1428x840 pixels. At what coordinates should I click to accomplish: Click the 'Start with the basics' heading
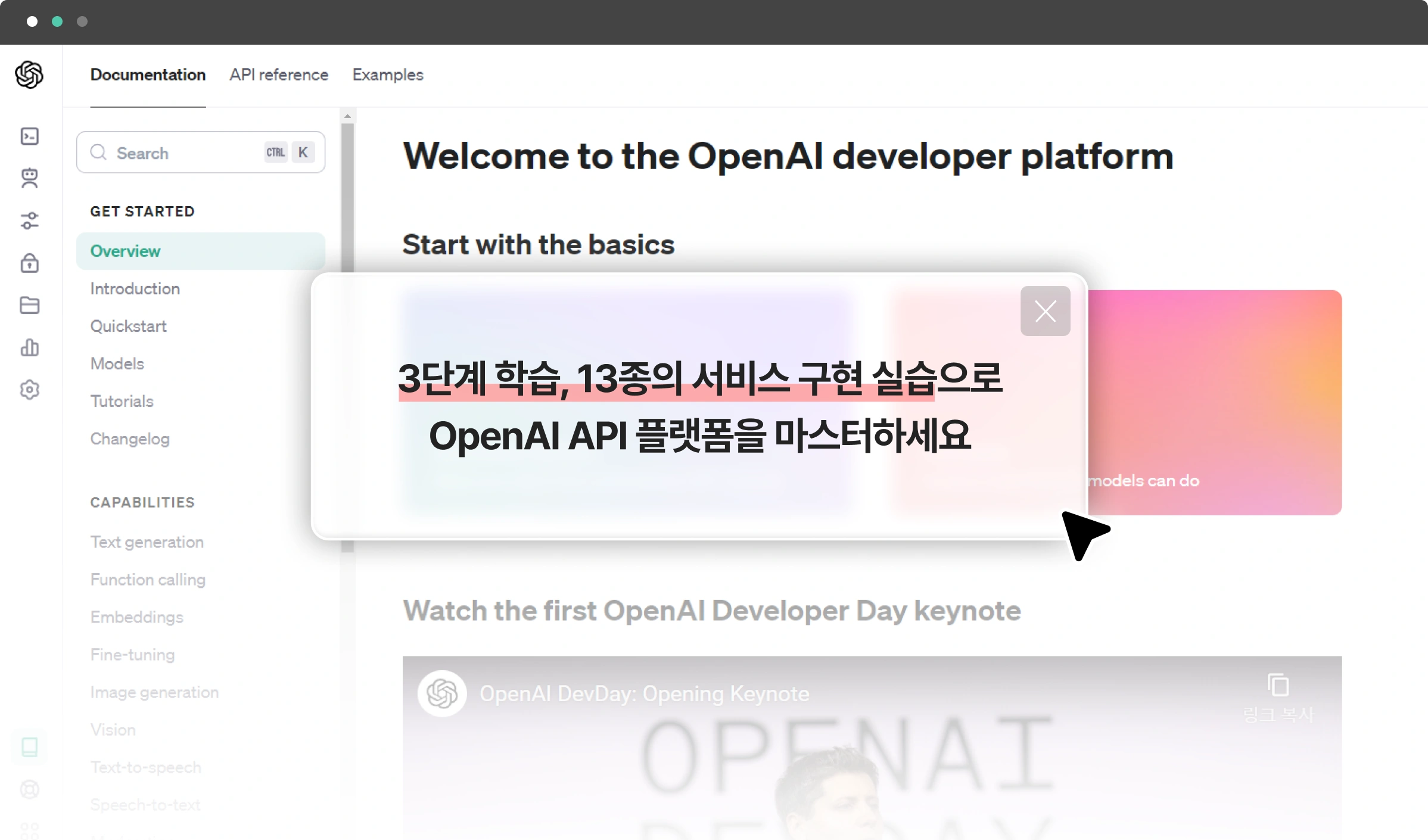point(539,244)
